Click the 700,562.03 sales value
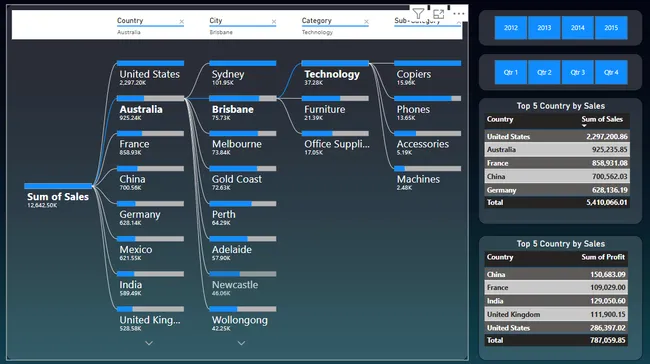Image resolution: width=650 pixels, height=364 pixels. (x=609, y=177)
